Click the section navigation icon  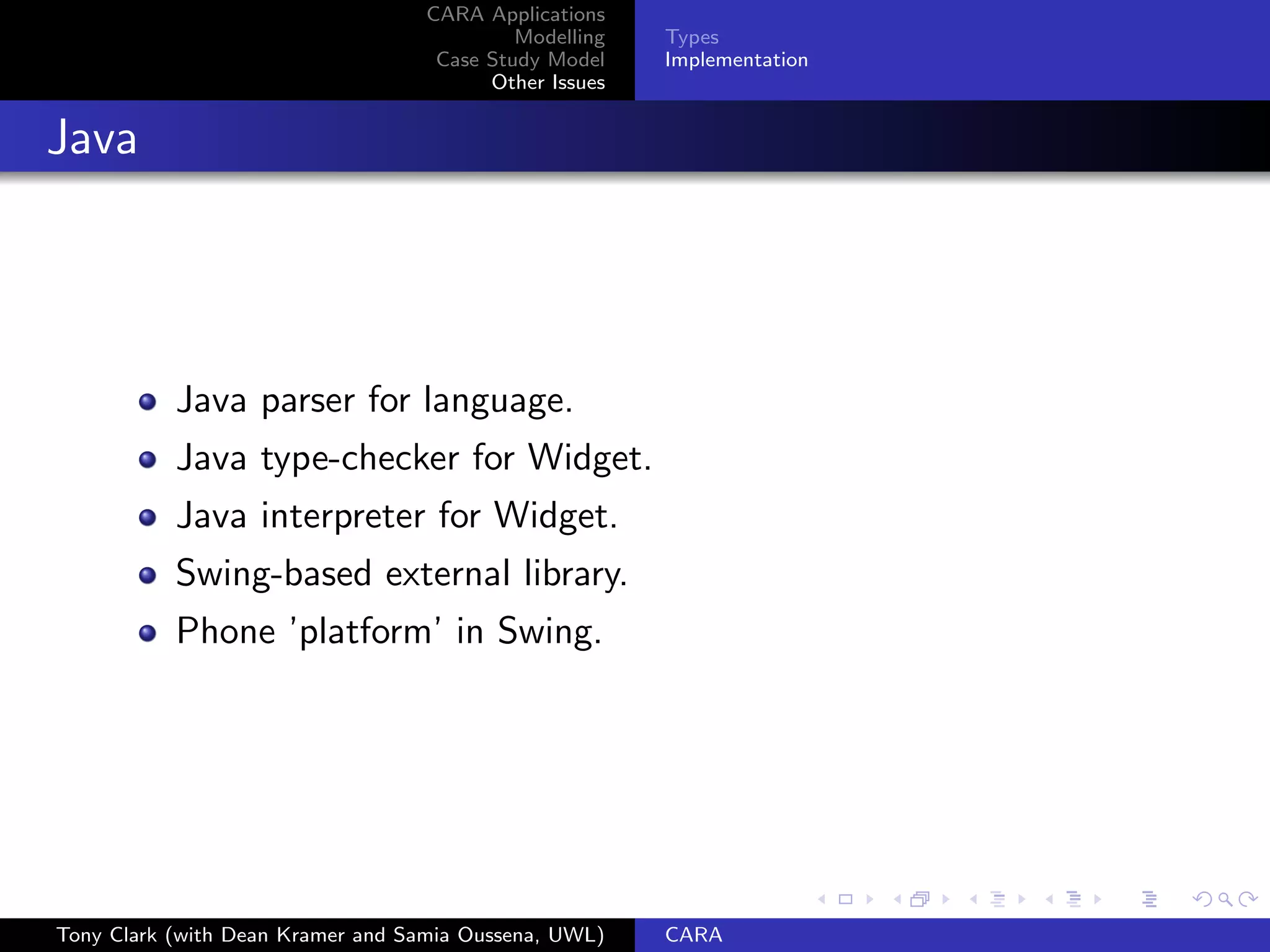(1074, 899)
